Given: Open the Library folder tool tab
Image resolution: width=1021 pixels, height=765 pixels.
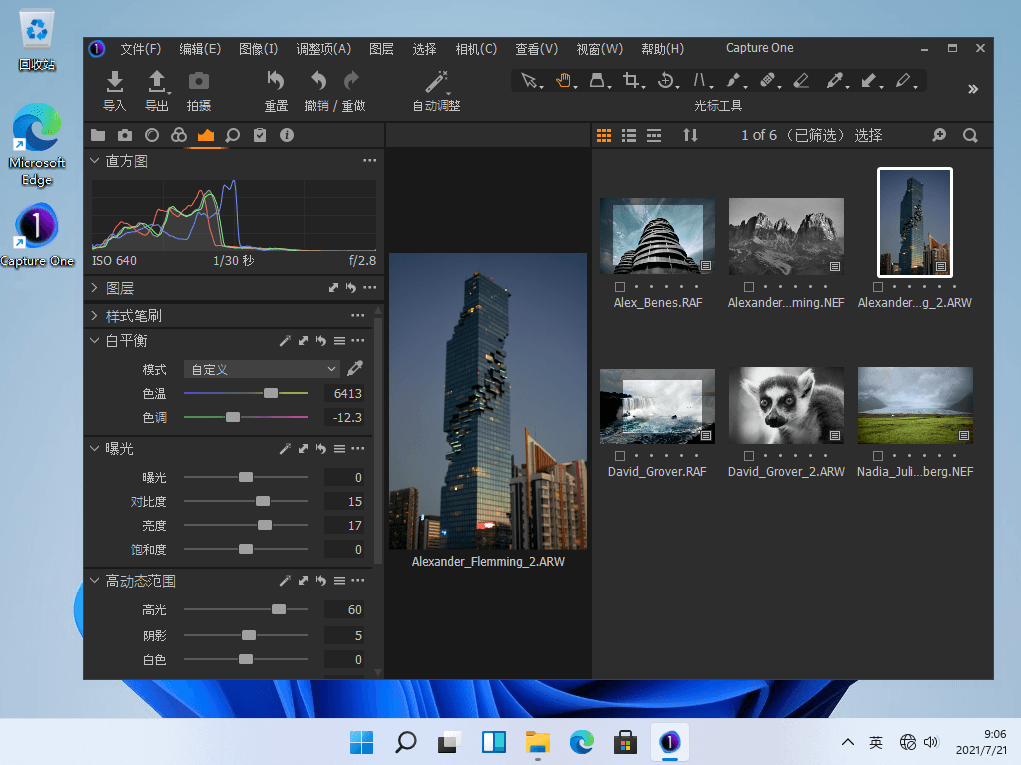Looking at the screenshot, I should 98,135.
